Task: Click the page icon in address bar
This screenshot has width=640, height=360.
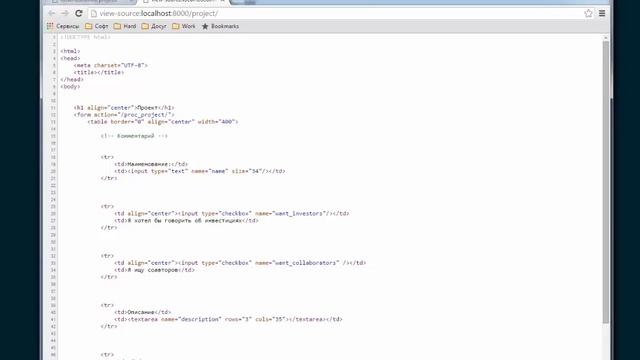Action: (94, 13)
